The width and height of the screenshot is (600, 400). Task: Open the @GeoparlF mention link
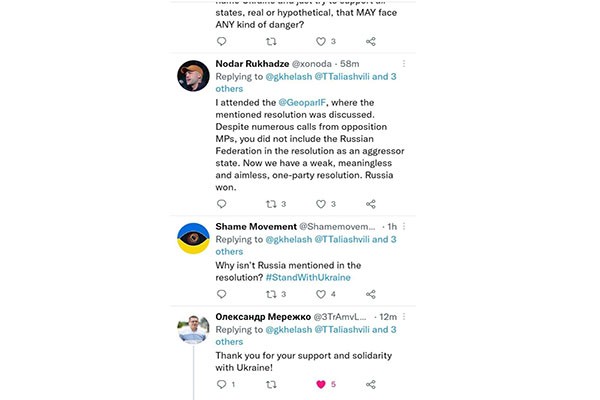point(315,100)
